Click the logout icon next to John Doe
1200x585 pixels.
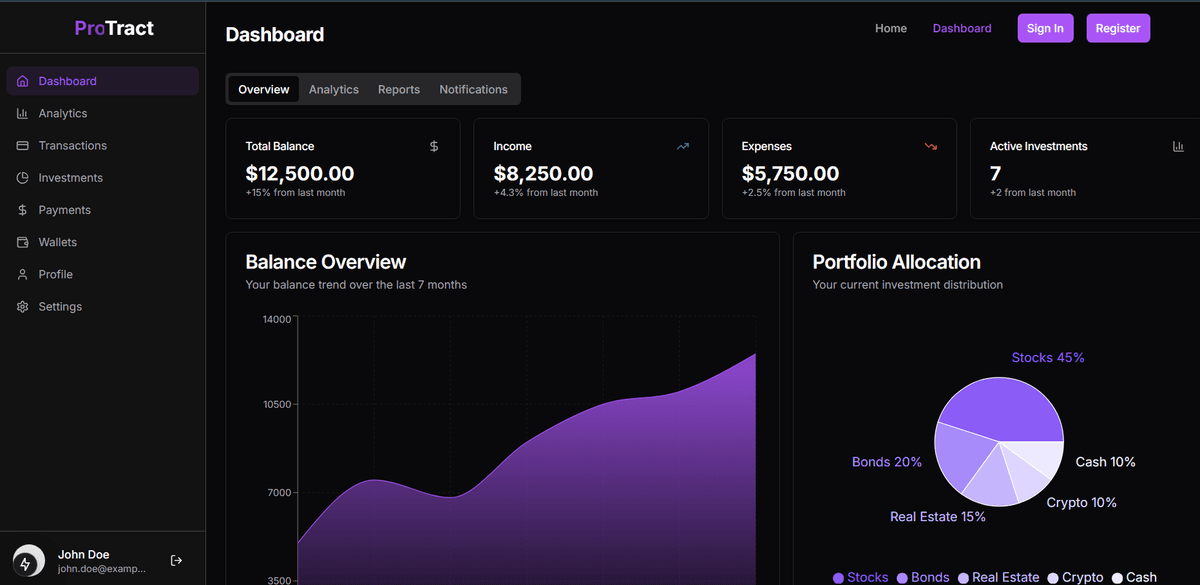coord(176,560)
